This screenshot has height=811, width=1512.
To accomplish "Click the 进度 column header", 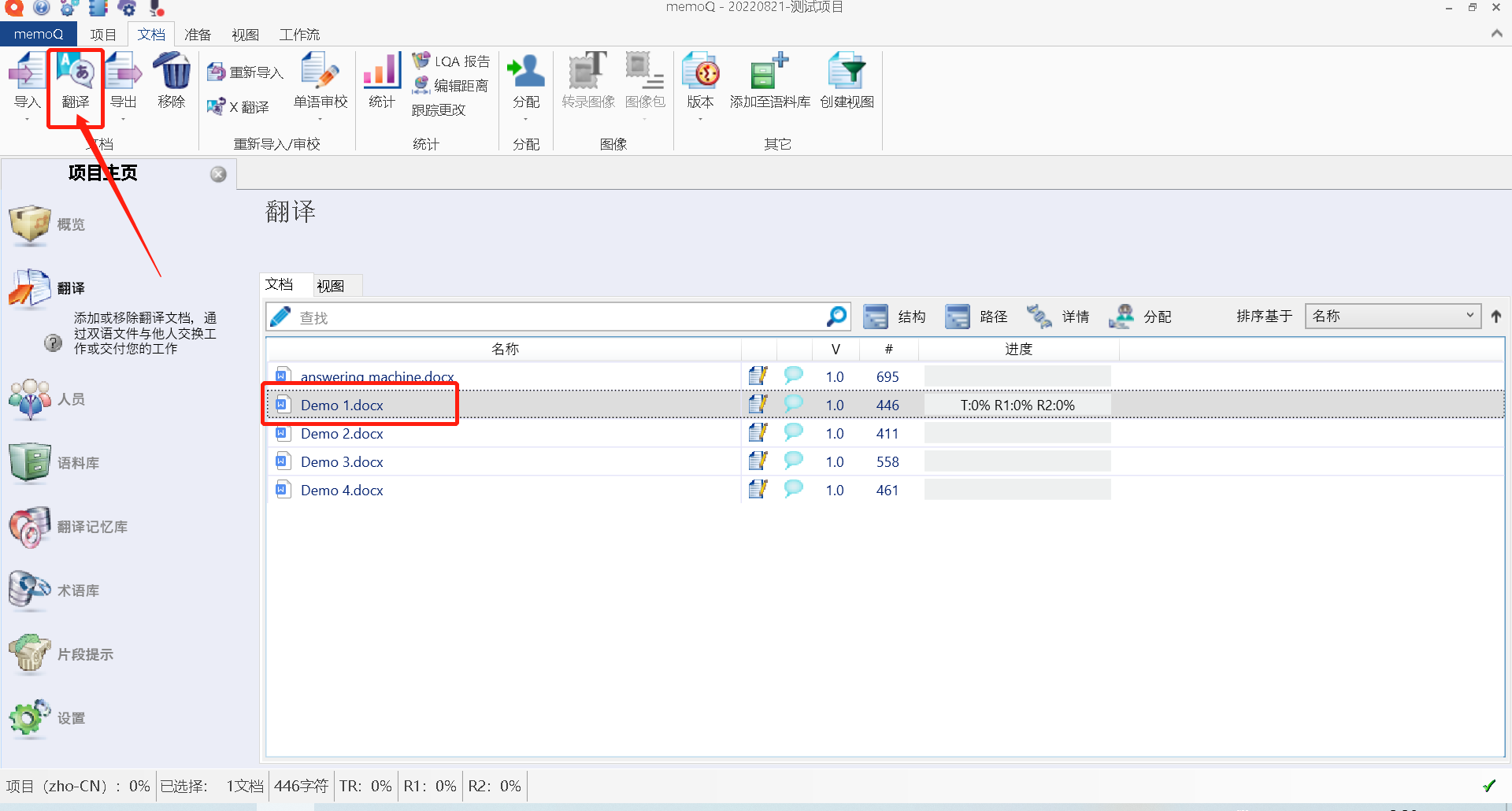I will 1018,349.
